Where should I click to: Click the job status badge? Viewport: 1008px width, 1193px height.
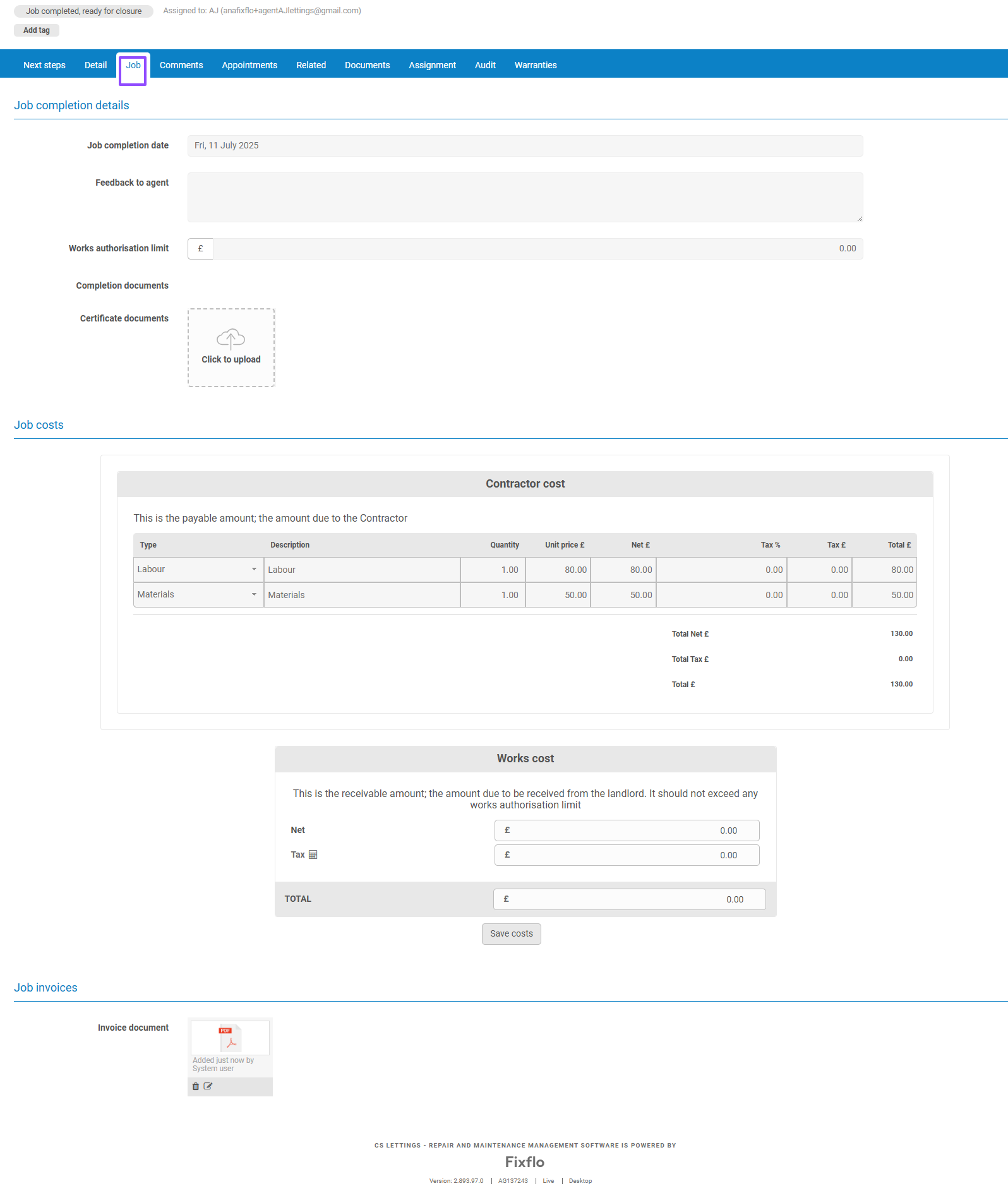83,11
